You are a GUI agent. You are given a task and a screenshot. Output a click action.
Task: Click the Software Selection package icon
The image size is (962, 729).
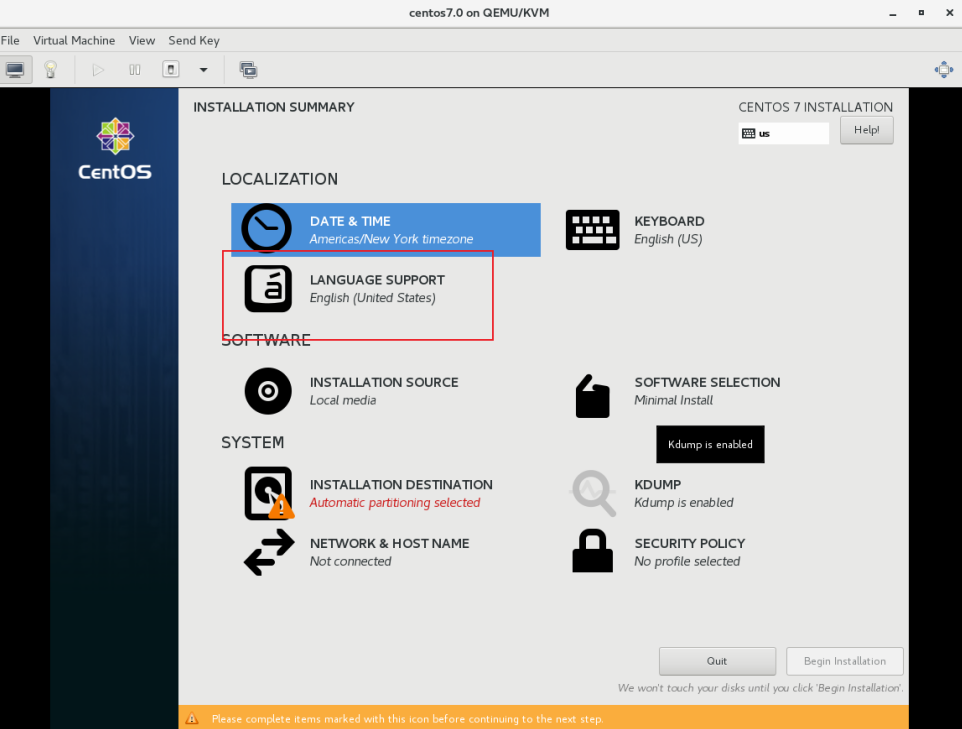593,396
